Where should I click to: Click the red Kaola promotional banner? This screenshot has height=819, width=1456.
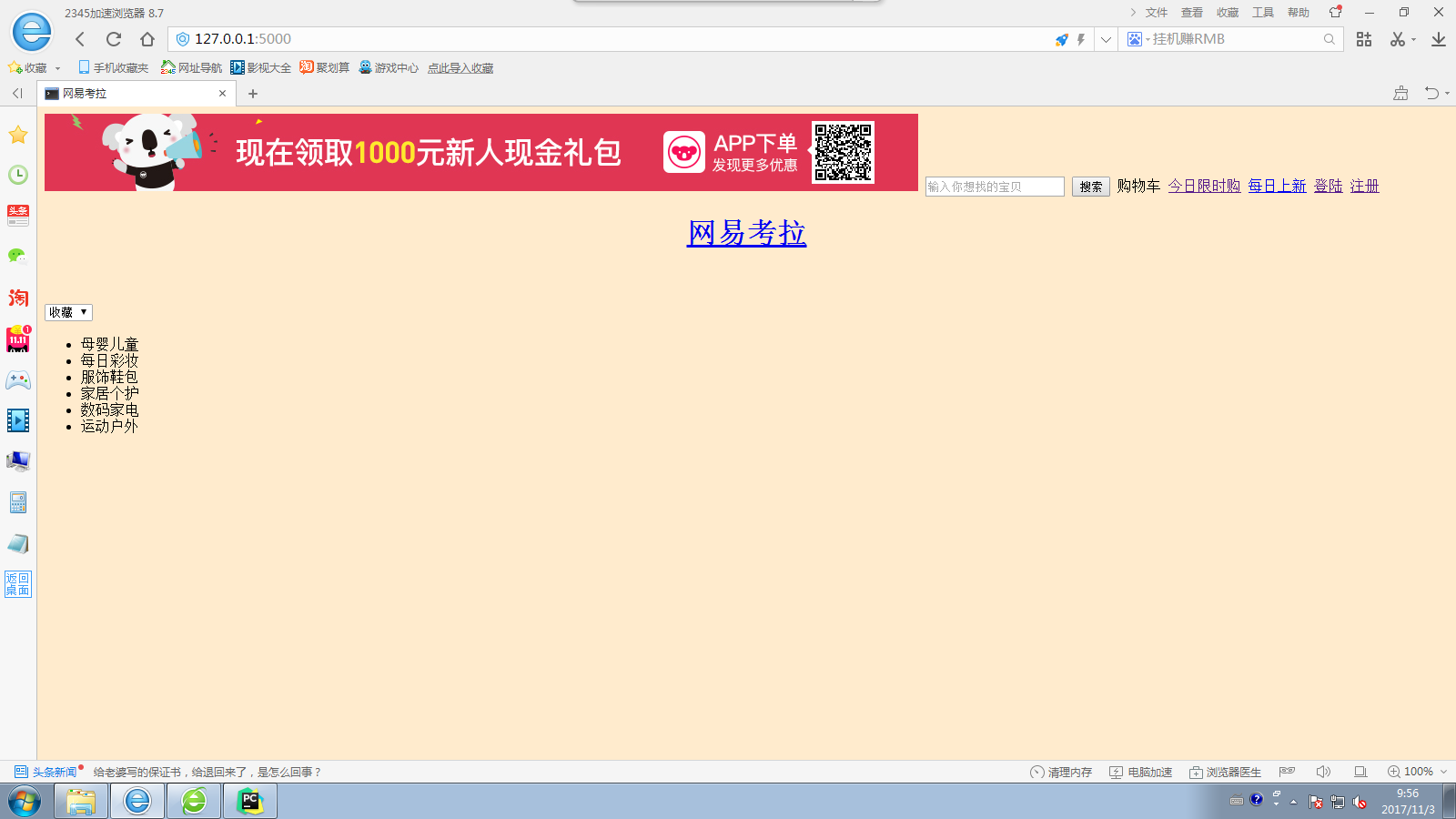point(481,152)
